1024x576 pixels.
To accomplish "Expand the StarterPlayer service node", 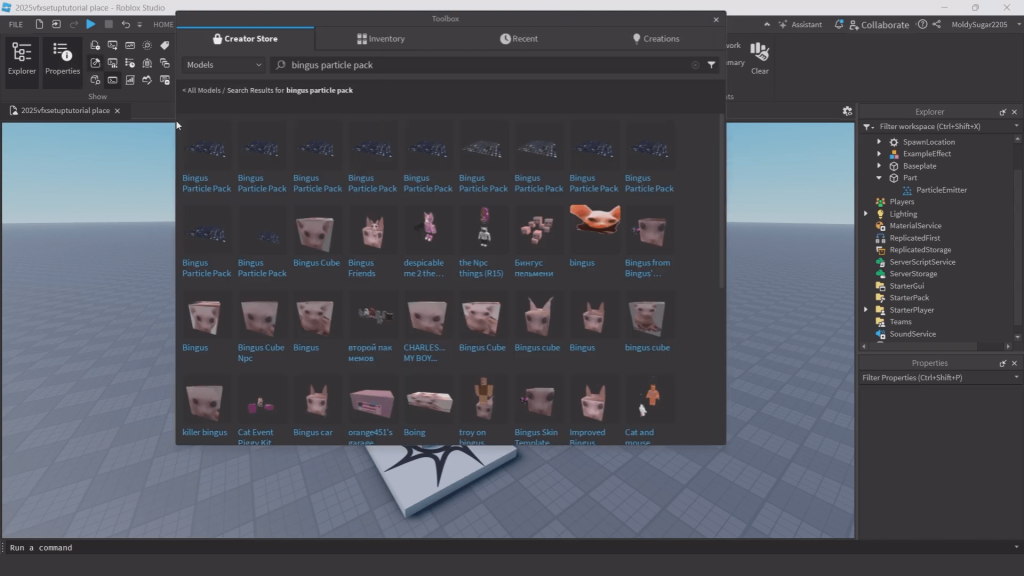I will 866,310.
